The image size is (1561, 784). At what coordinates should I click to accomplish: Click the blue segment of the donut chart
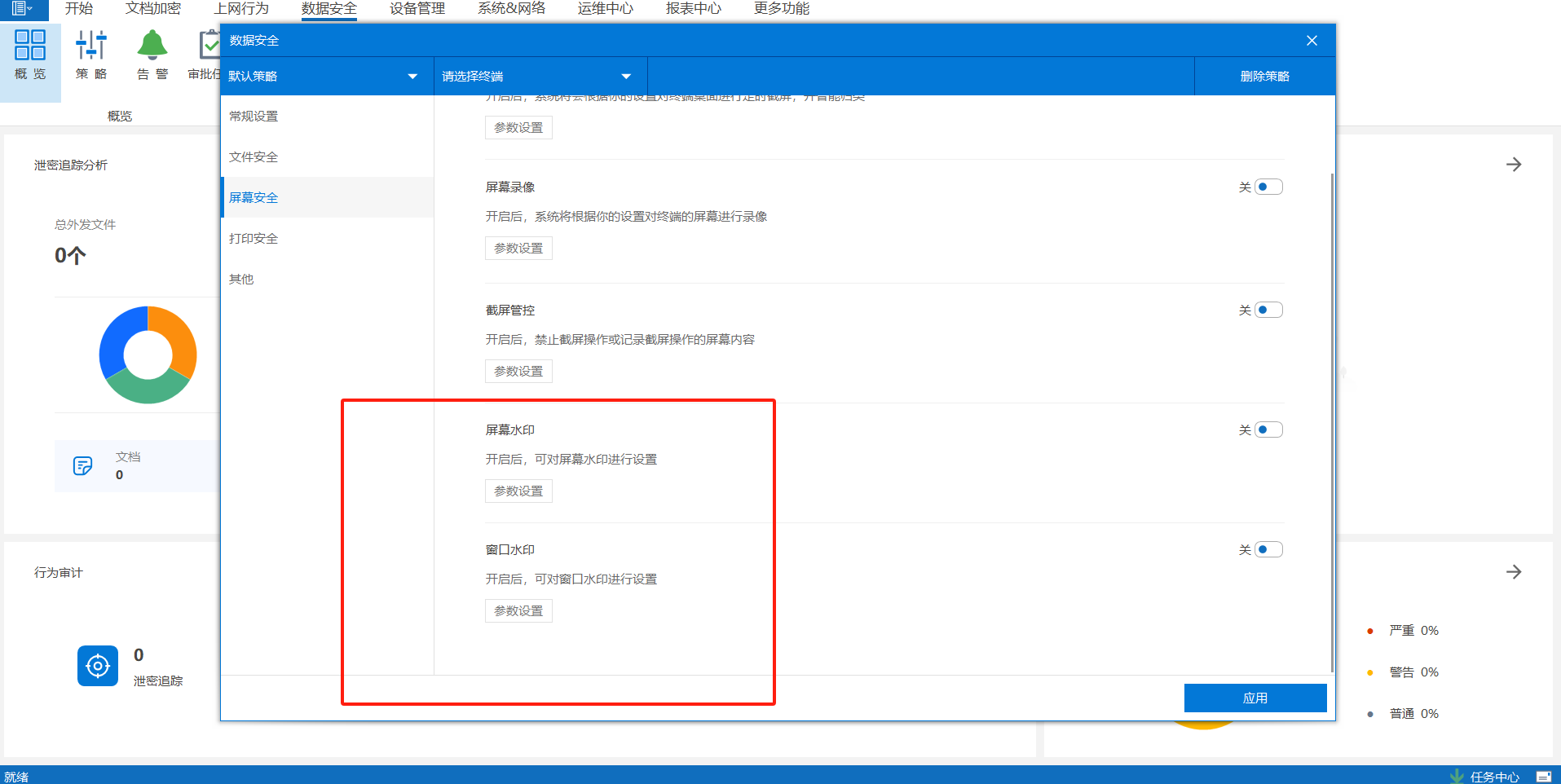[x=116, y=338]
